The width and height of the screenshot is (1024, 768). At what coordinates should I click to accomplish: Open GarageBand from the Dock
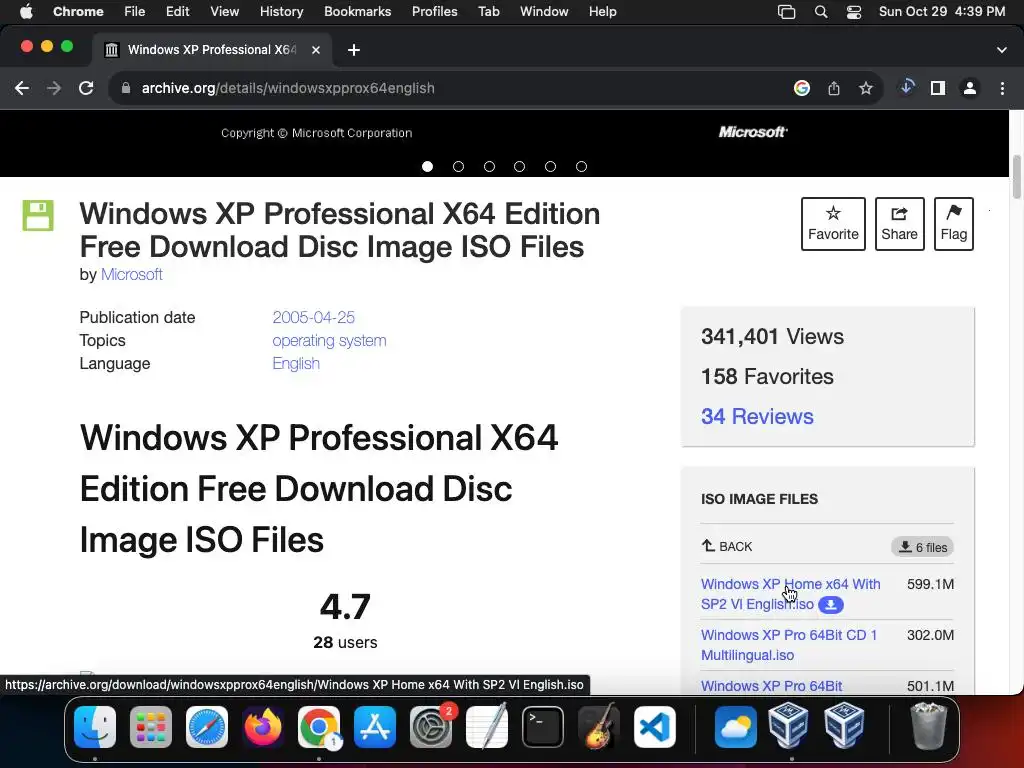pos(599,727)
